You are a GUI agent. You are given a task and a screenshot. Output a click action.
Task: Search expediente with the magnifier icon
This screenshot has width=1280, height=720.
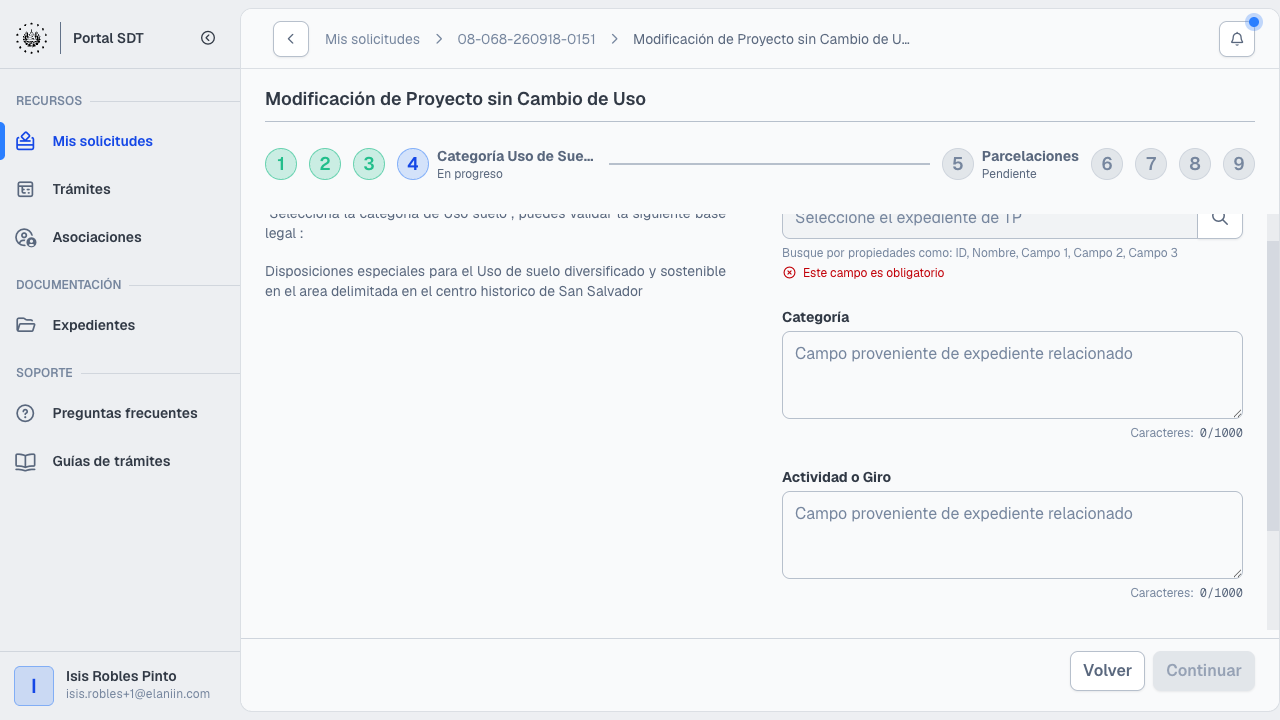point(1220,218)
